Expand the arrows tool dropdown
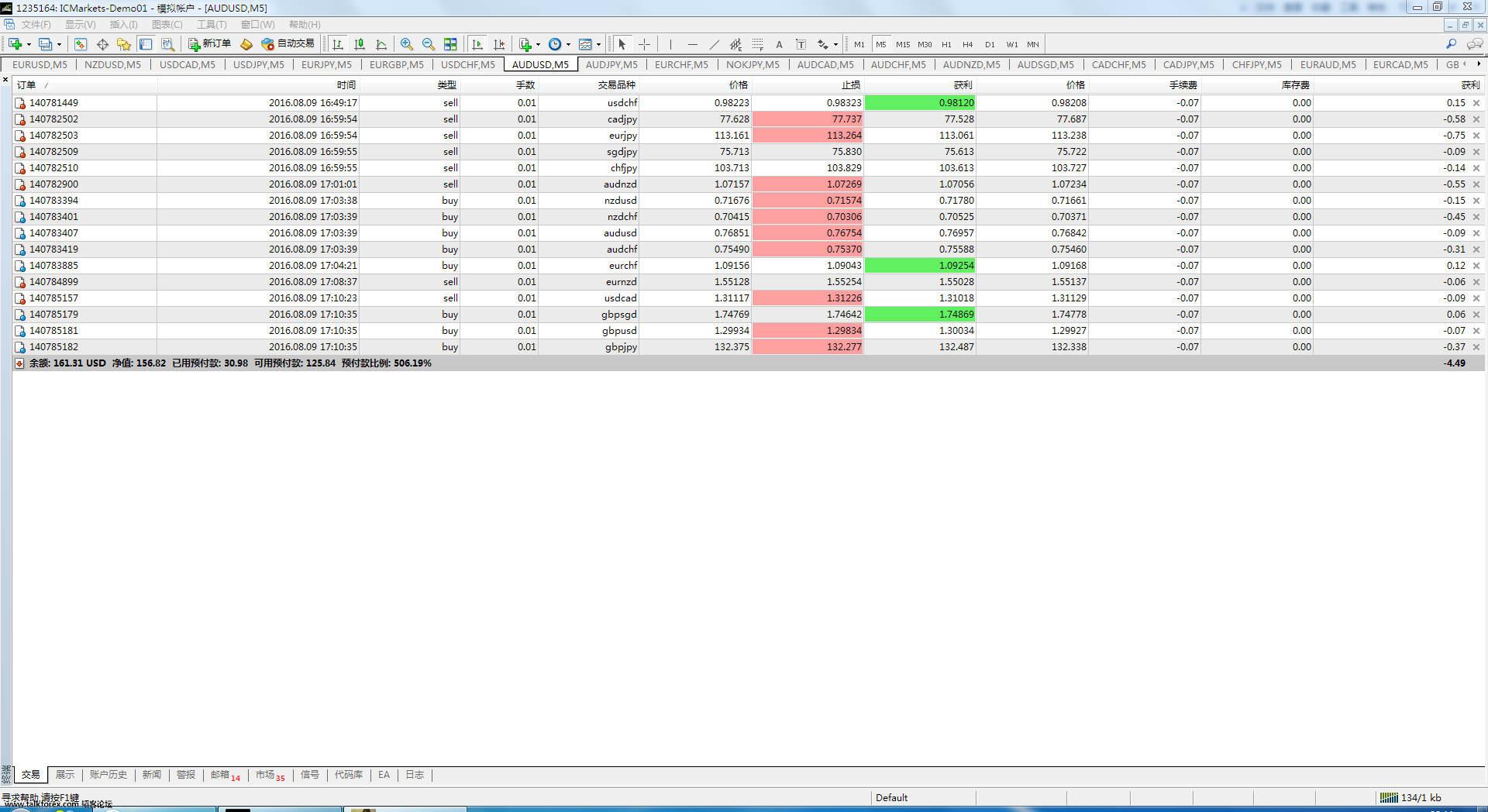The image size is (1488, 812). coord(835,44)
